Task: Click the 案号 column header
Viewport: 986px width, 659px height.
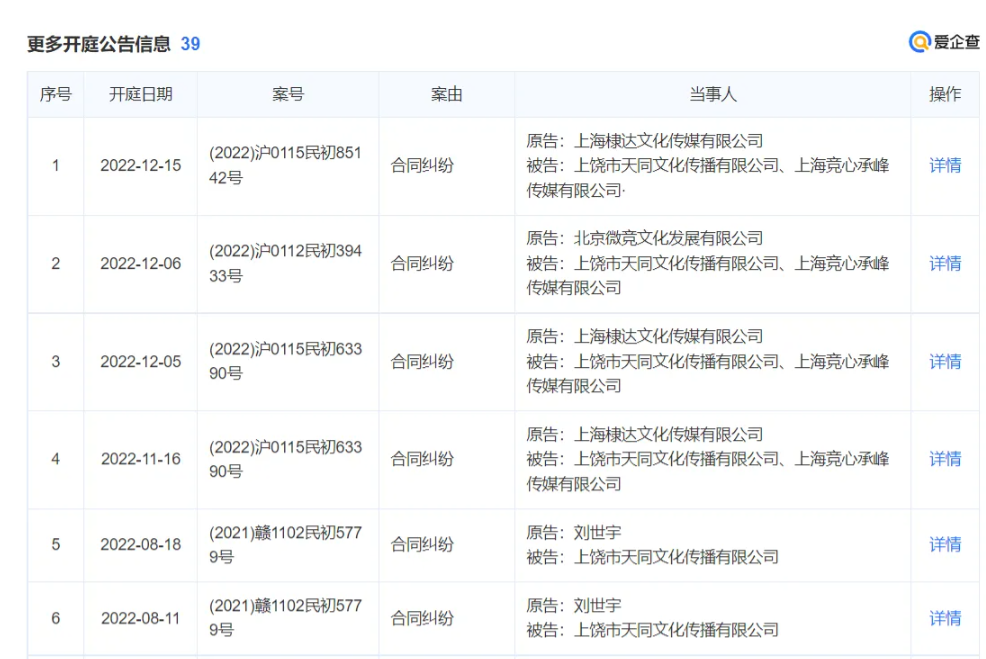Action: 288,94
